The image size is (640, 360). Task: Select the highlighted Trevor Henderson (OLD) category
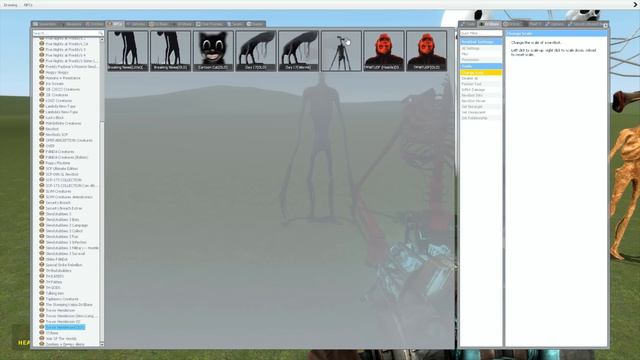click(x=65, y=327)
